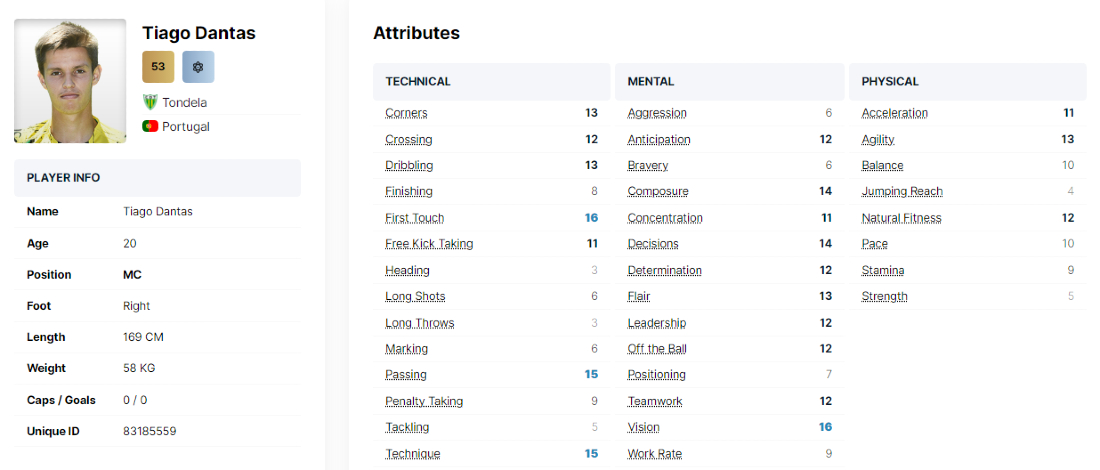1100x470 pixels.
Task: Open the Natural Fitness attribute
Action: [901, 218]
